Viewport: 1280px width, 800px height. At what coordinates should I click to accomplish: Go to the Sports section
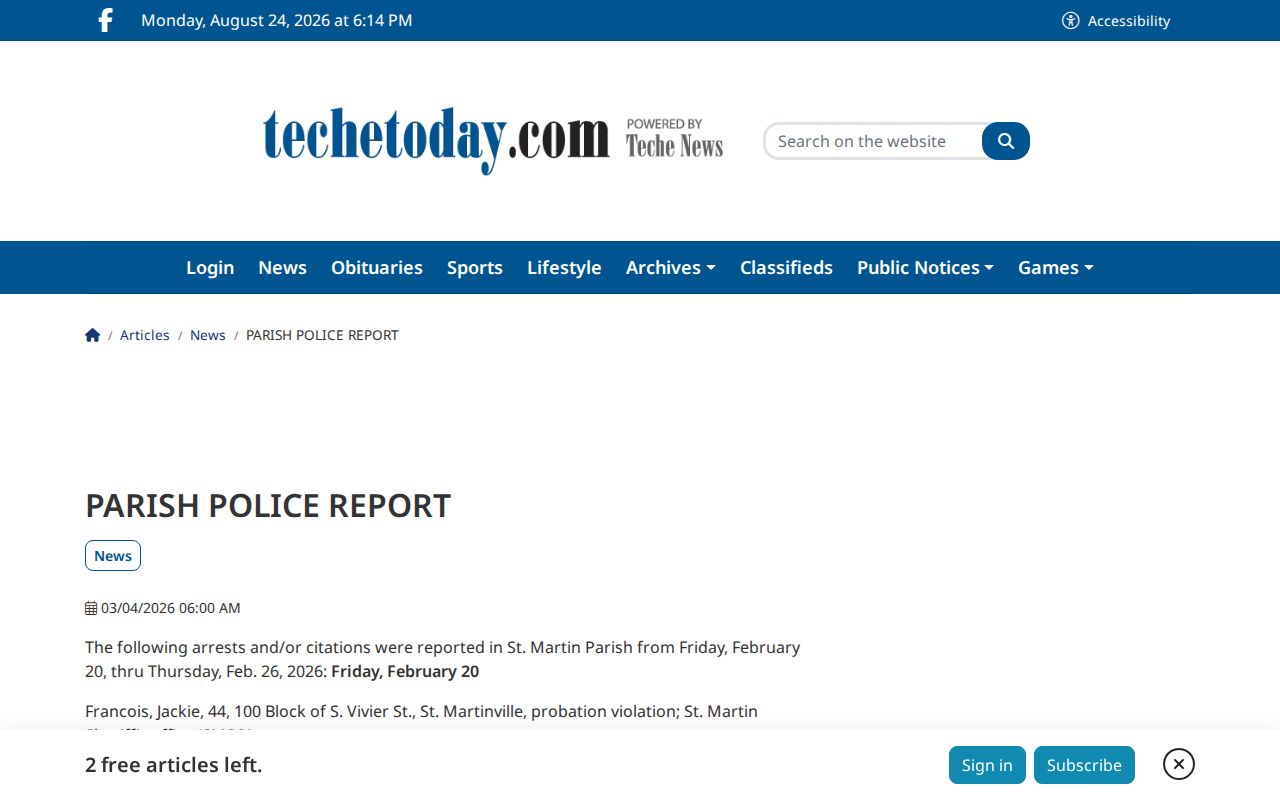pos(475,267)
